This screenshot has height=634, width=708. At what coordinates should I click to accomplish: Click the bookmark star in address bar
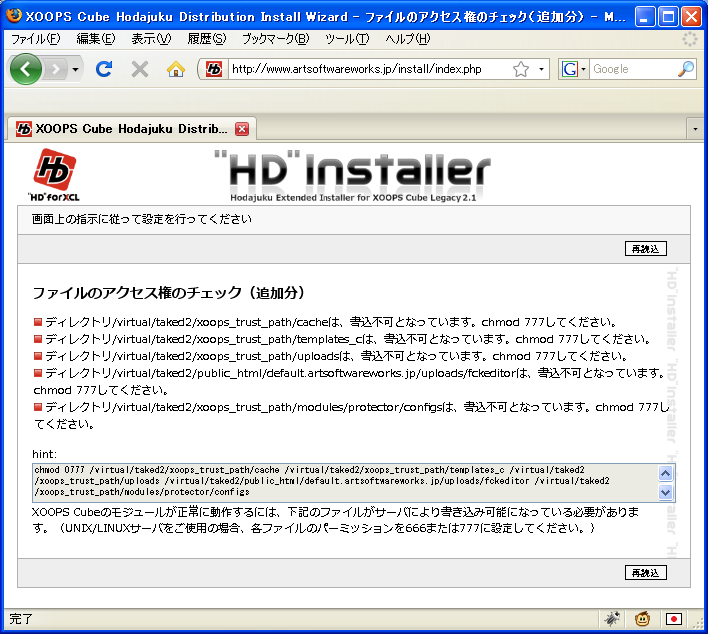[521, 69]
